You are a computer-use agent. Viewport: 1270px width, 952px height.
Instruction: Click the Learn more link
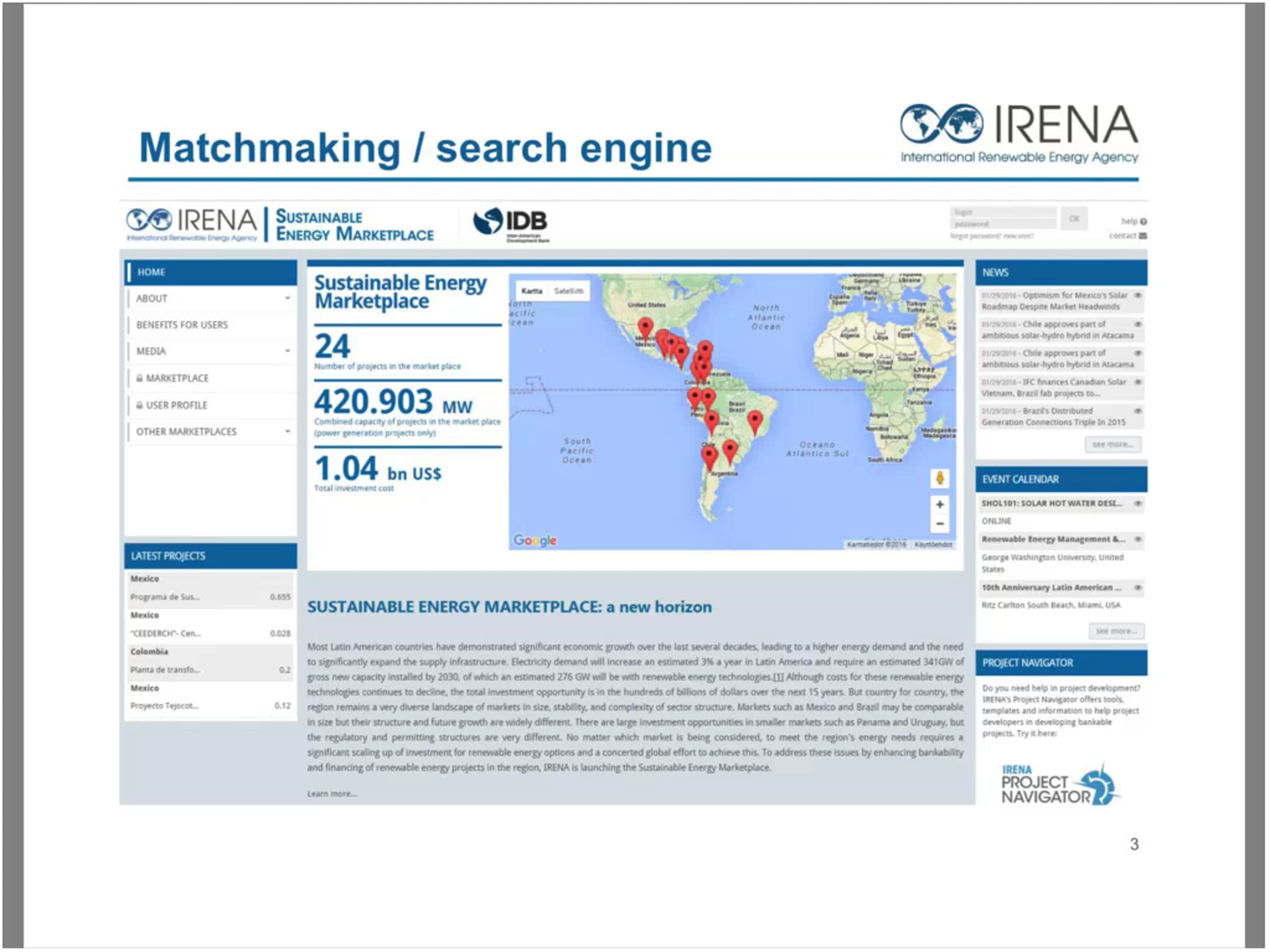332,794
